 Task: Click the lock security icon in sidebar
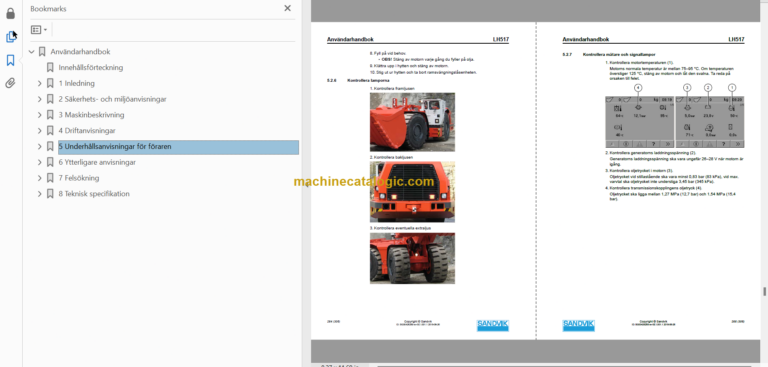10,13
